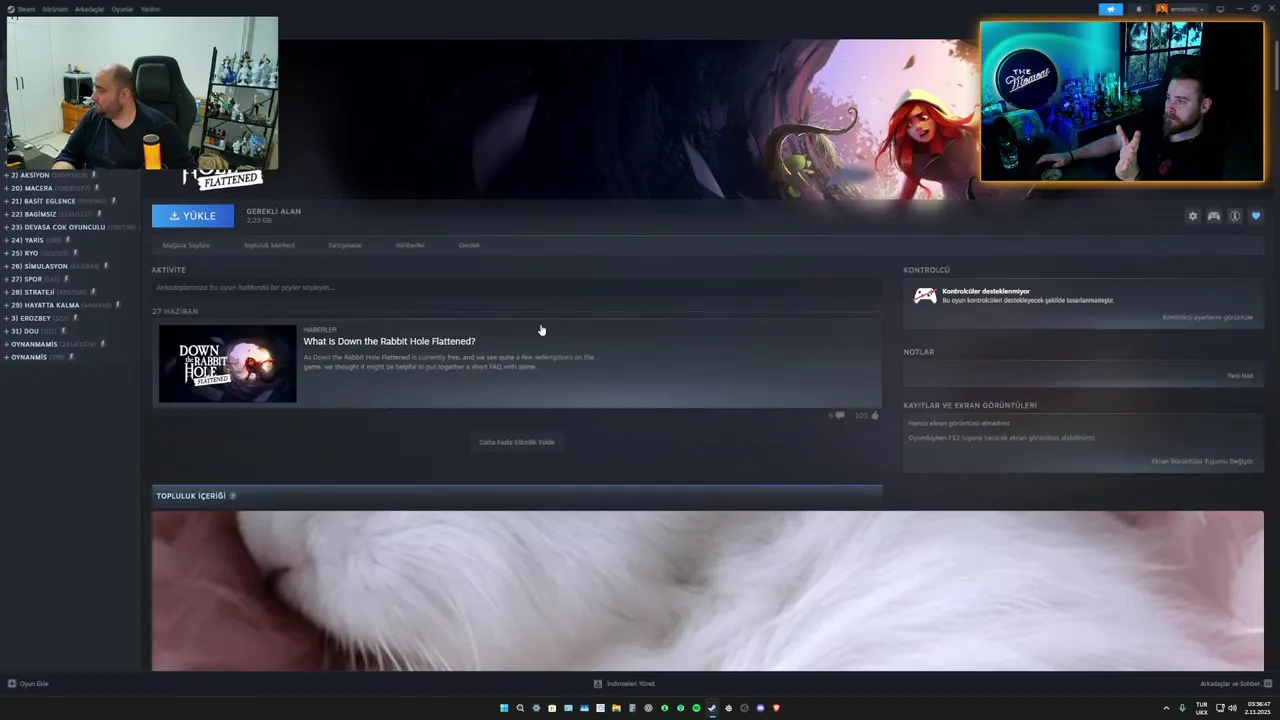Expand the 27) SPOR collection

(7, 279)
